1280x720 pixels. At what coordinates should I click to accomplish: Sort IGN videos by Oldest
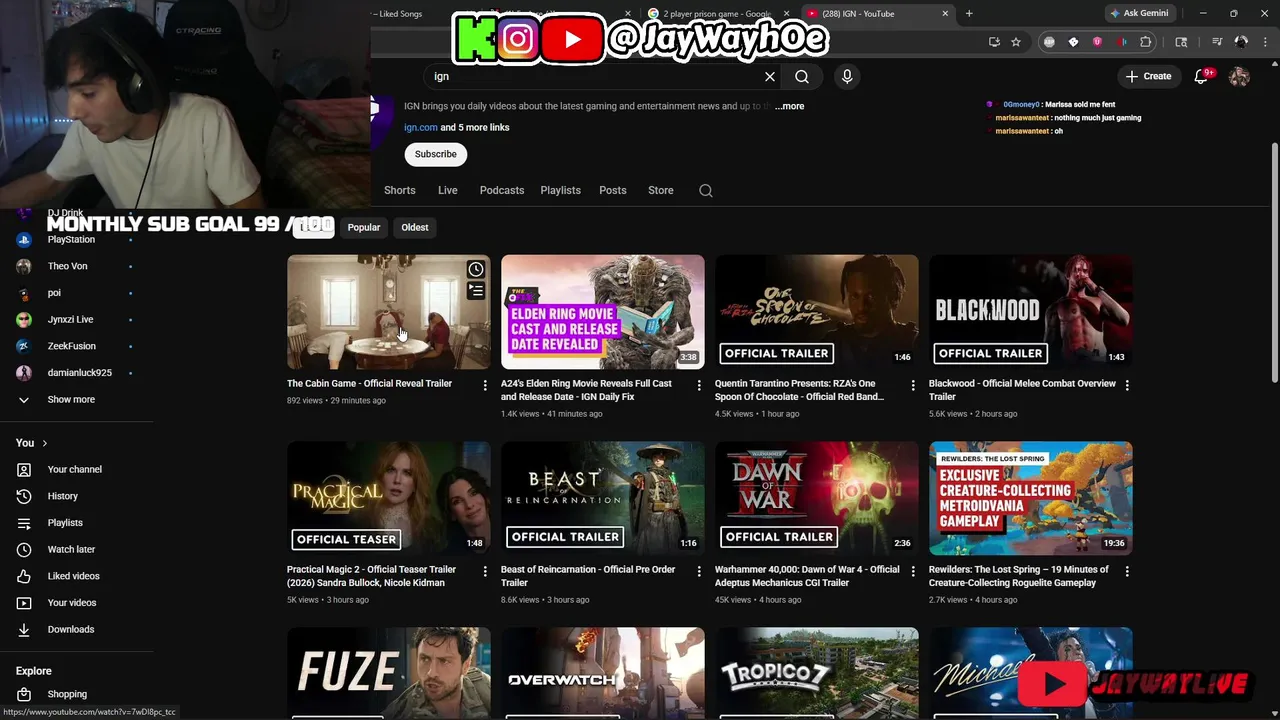(x=415, y=227)
